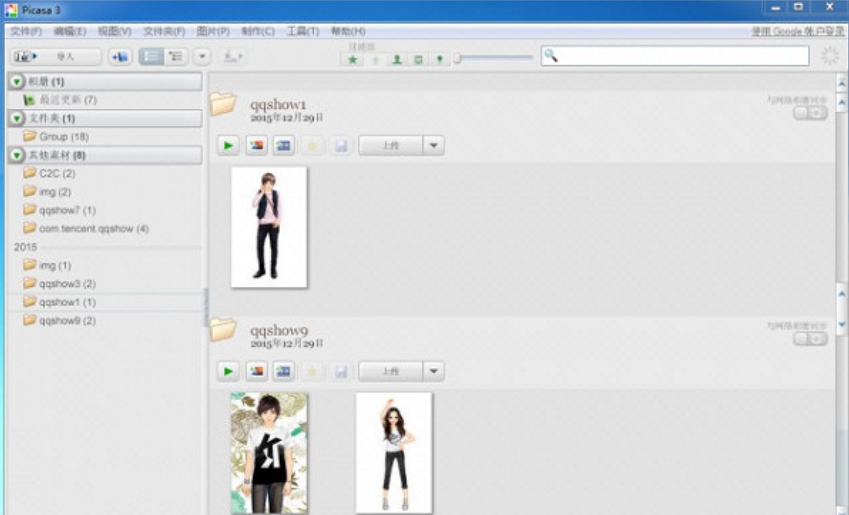Viewport: 849px width, 515px height.
Task: Play slideshow for the qqshow9 folder
Action: 228,371
